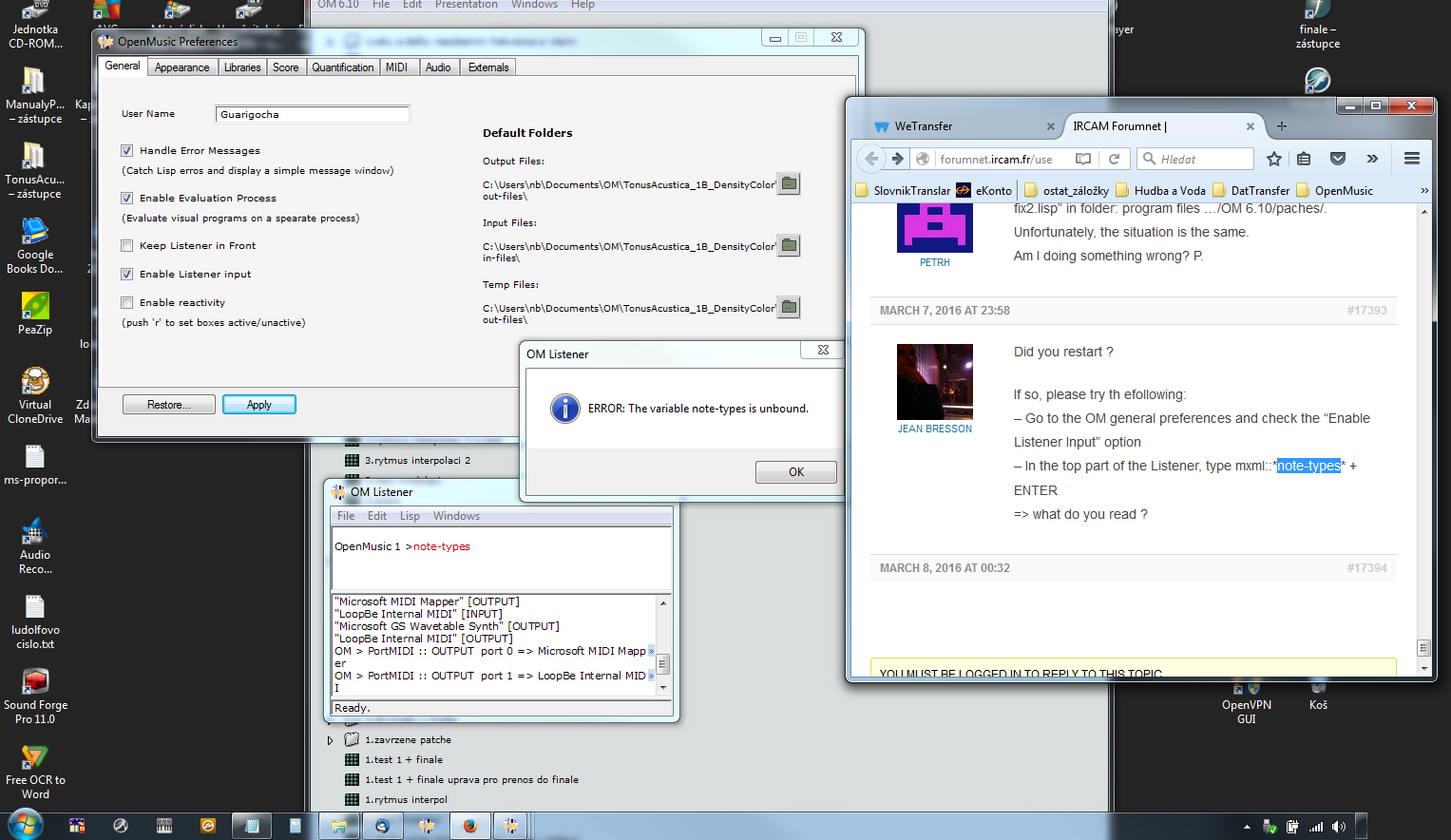Open OpenMusic bookmarks folder

coord(1334,190)
